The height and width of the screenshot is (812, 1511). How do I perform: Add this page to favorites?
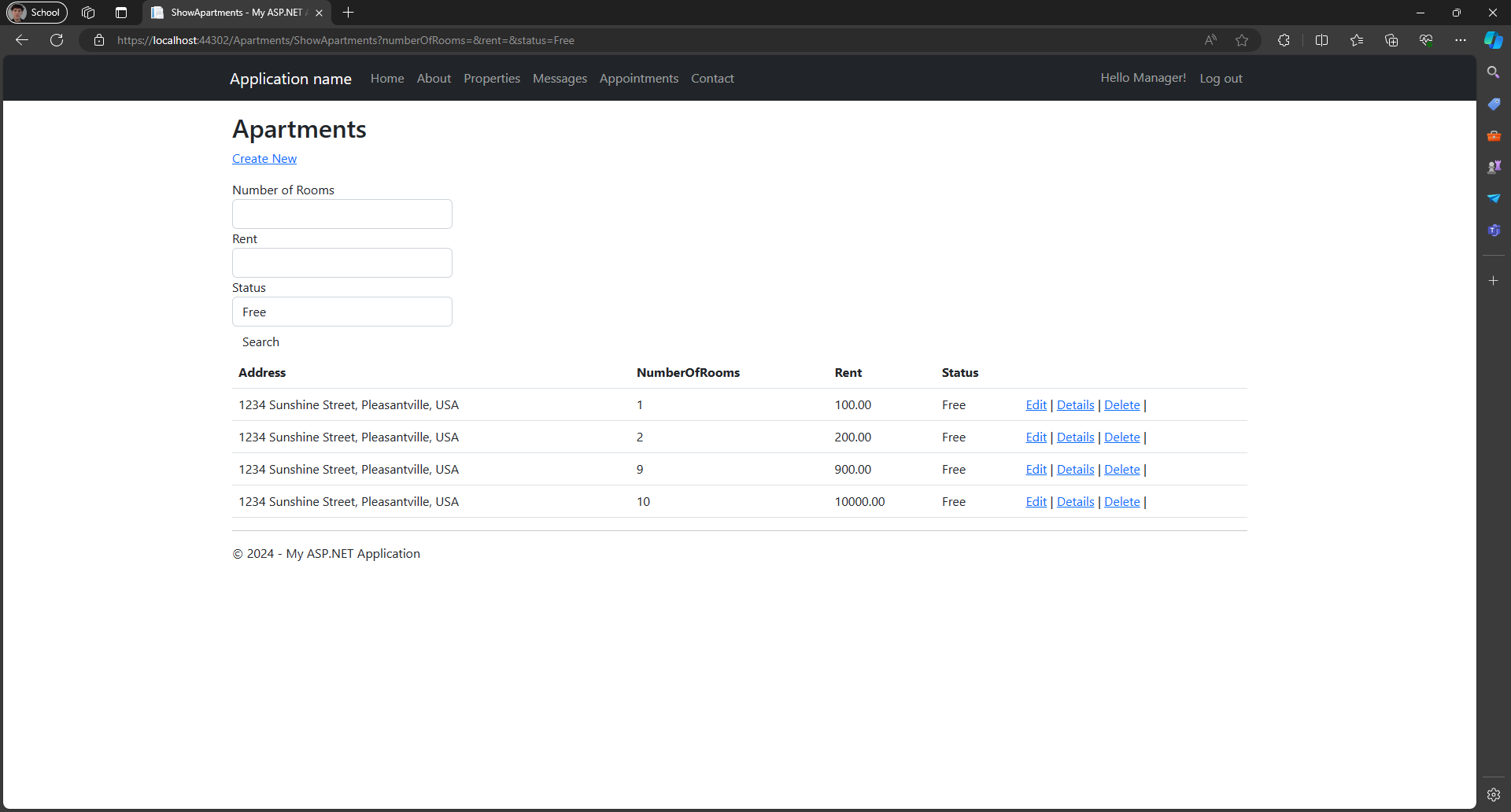pos(1242,40)
